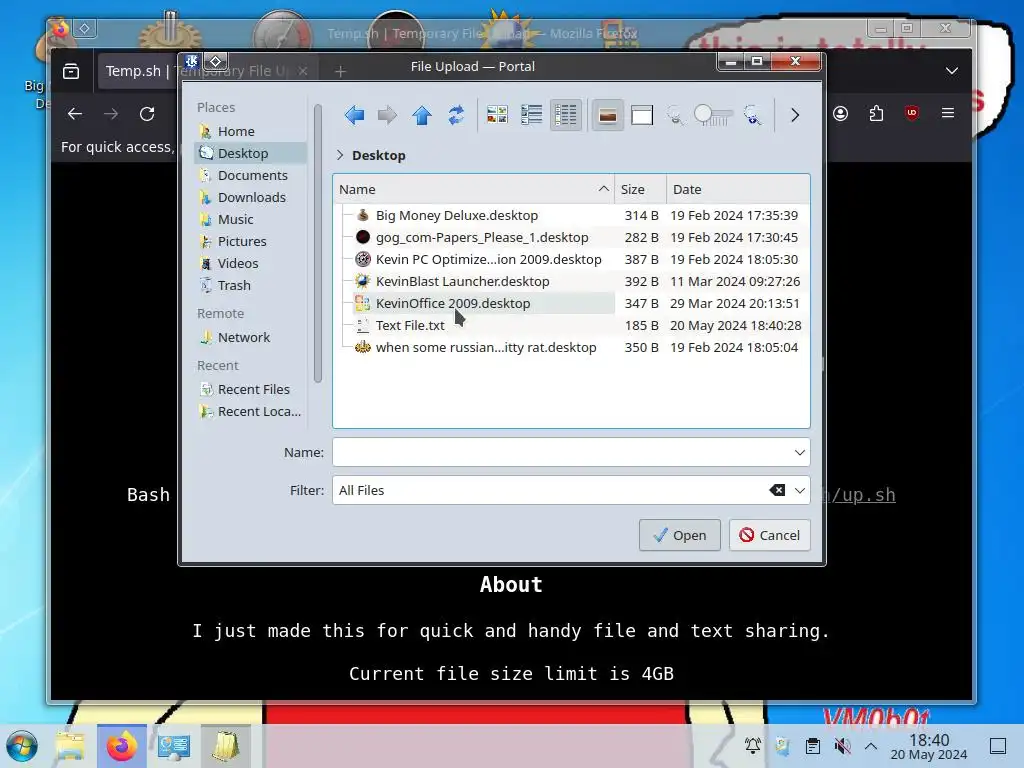Open Recent Locations entry
Viewport: 1024px width, 768px height.
click(250, 411)
